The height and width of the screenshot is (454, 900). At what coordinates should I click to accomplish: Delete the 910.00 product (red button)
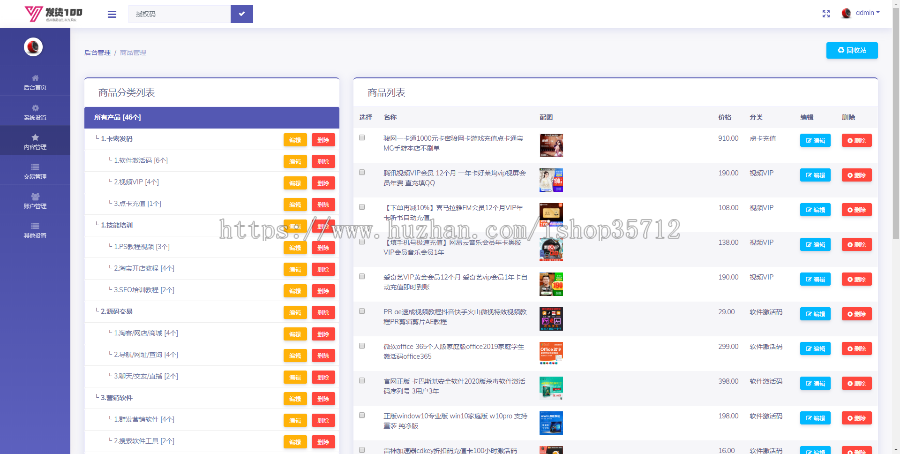[x=857, y=140]
